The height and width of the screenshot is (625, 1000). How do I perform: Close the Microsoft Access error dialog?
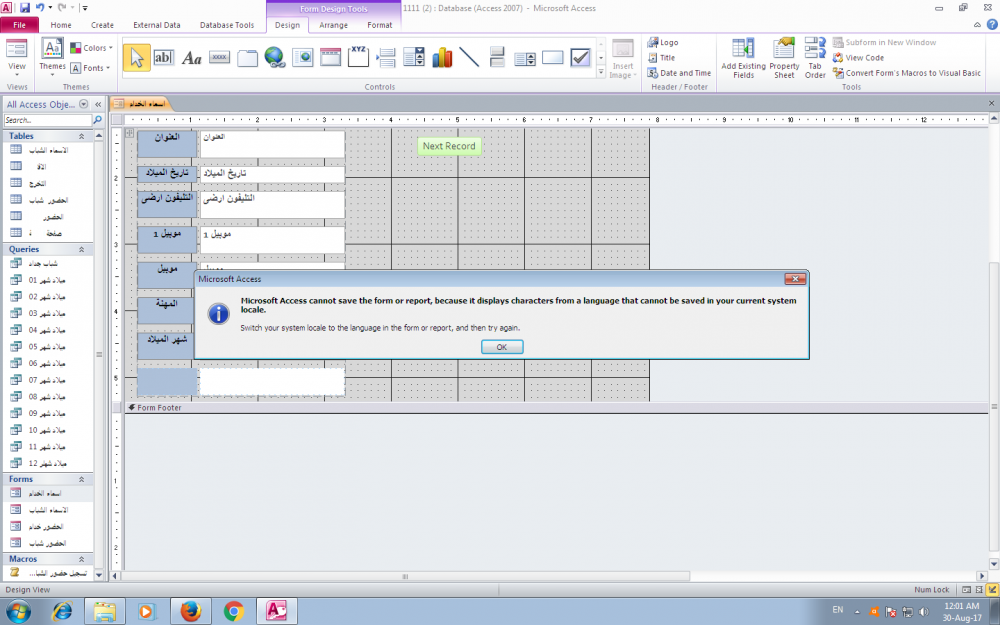pos(795,279)
